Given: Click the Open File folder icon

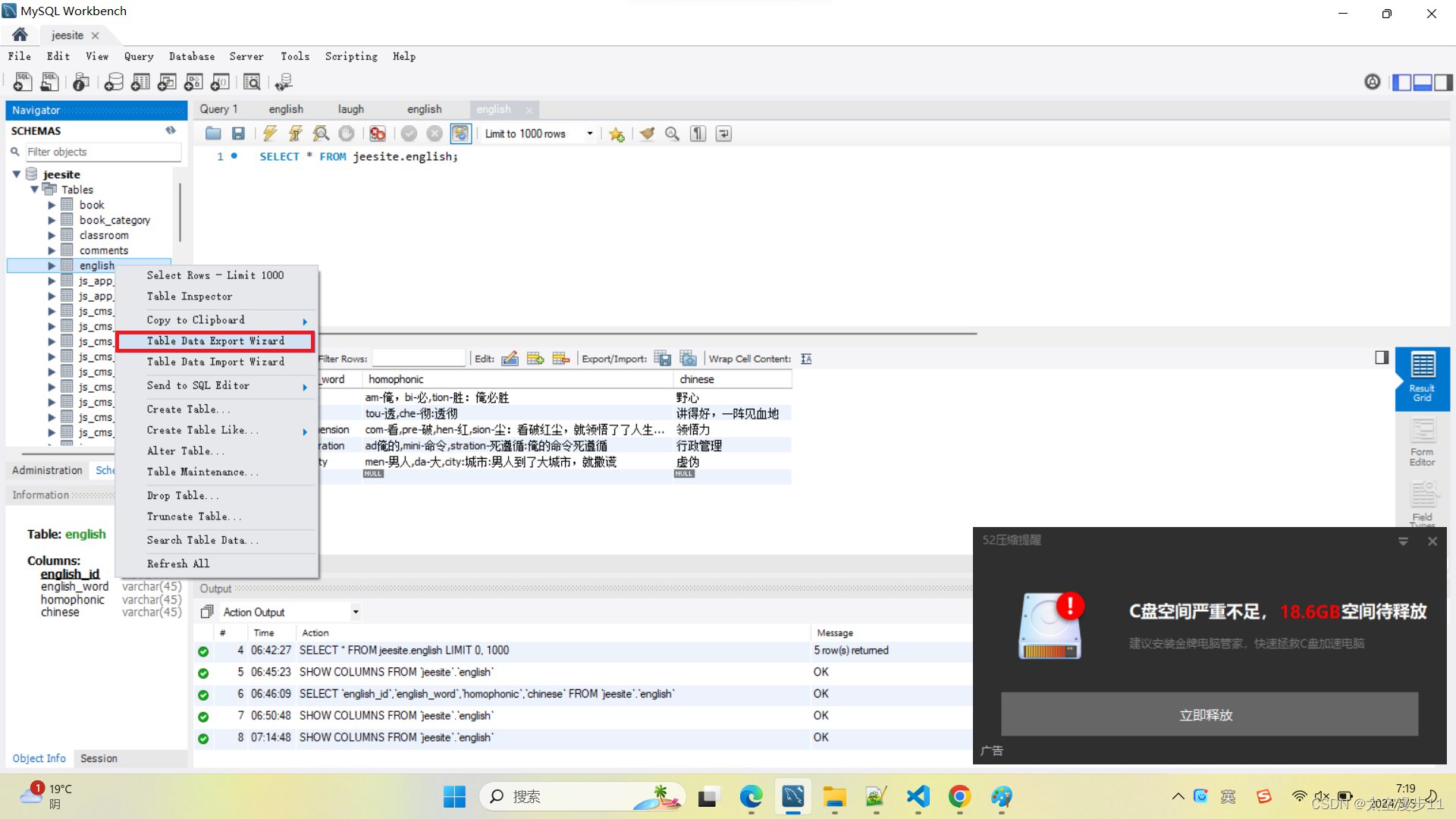Looking at the screenshot, I should [212, 133].
